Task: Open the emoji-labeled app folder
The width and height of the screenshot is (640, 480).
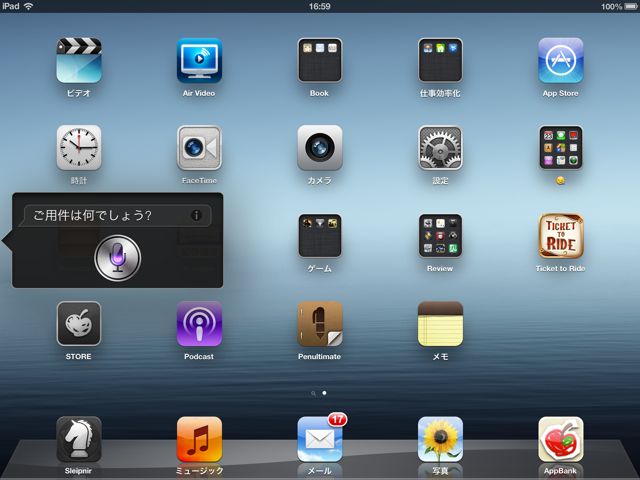Action: pyautogui.click(x=560, y=148)
